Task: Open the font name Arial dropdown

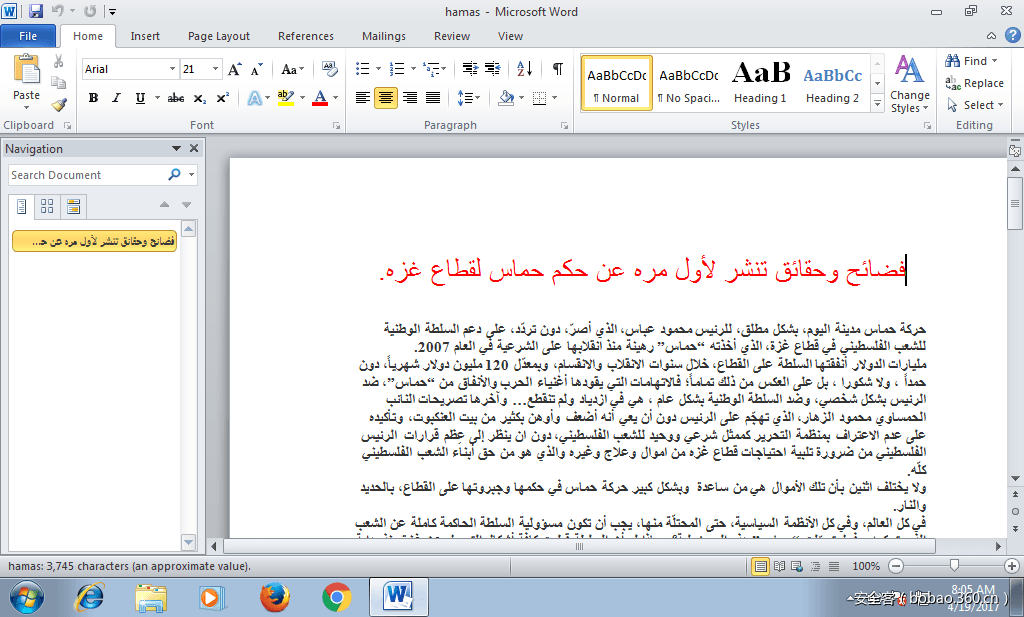Action: click(172, 69)
